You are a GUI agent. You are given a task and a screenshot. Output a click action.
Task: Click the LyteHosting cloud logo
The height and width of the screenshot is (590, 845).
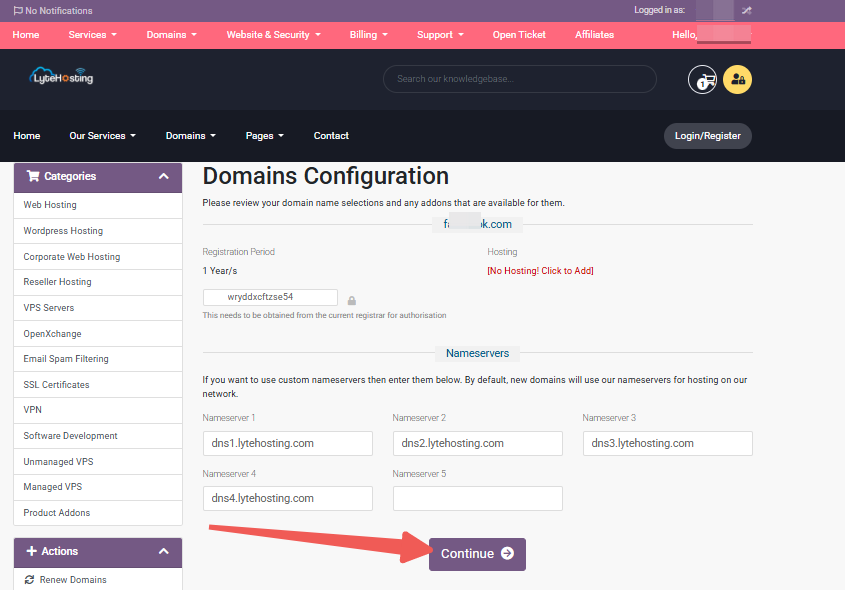coord(62,76)
